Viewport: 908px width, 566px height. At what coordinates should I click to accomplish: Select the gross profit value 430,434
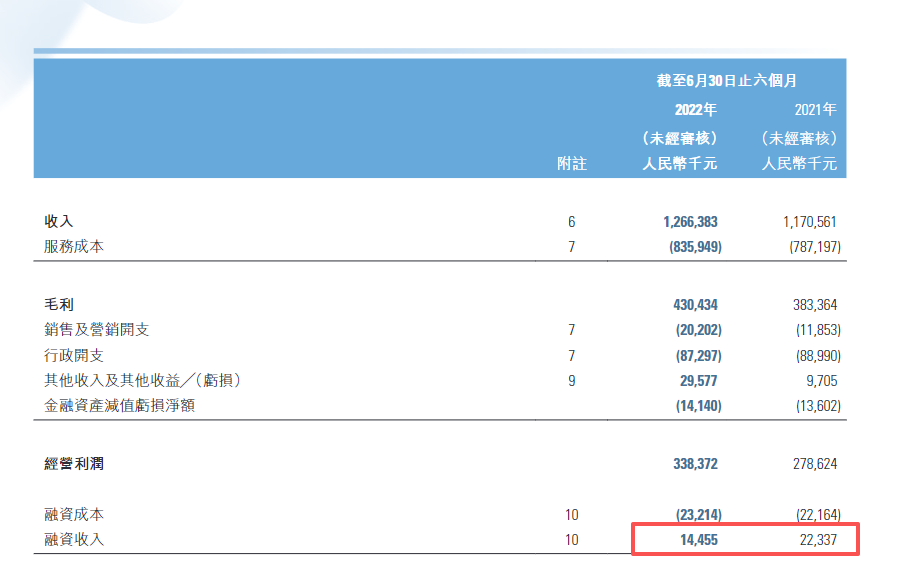tap(691, 305)
